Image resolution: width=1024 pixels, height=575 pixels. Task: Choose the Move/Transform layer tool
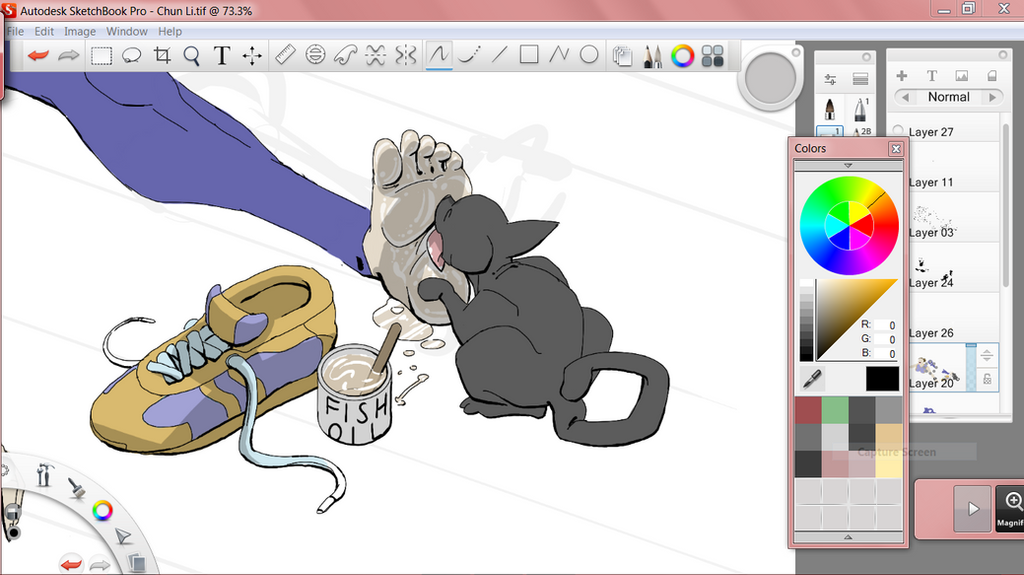coord(252,56)
